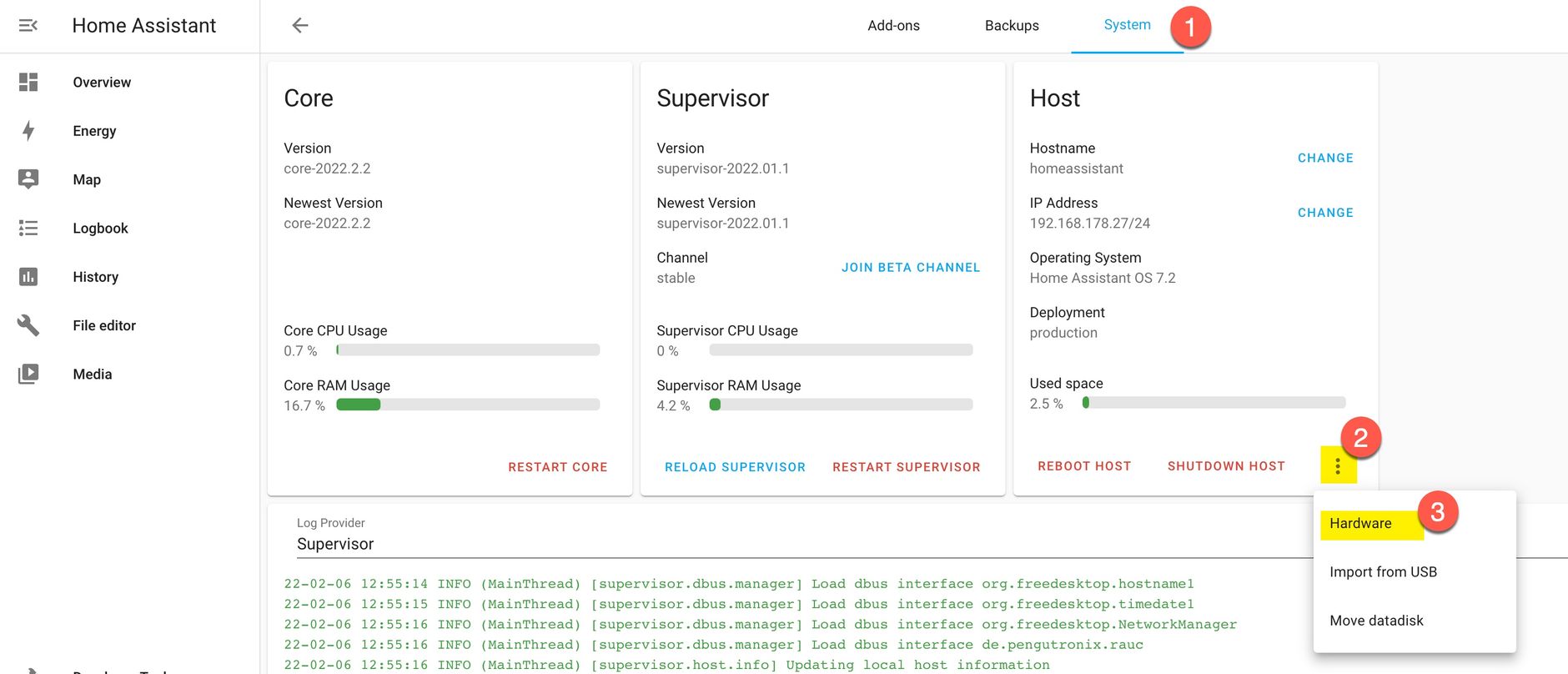Screen dimensions: 1568x674
Task: Click the Media play icon
Action: [x=28, y=374]
